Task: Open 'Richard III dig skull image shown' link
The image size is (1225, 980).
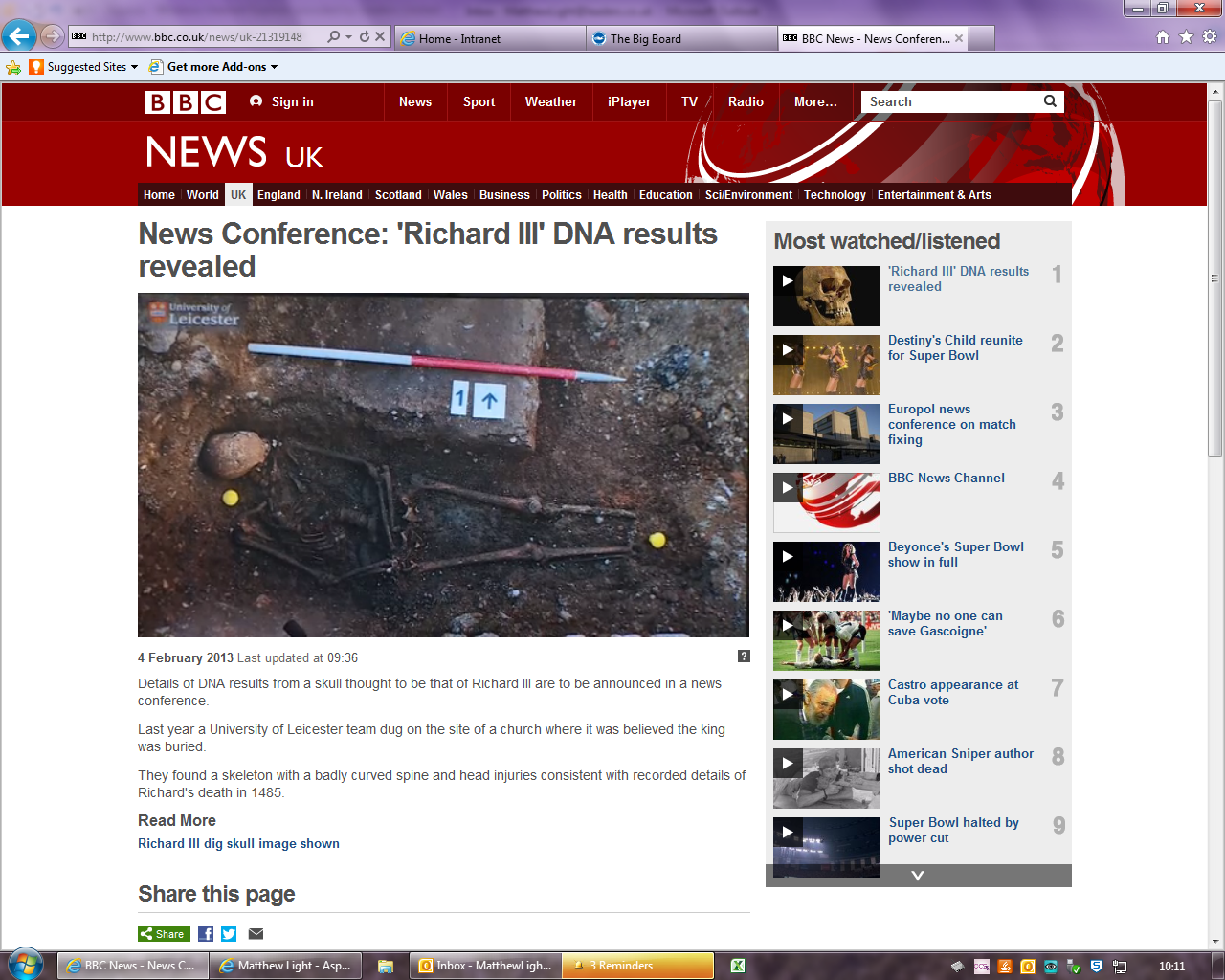Action: [x=238, y=844]
